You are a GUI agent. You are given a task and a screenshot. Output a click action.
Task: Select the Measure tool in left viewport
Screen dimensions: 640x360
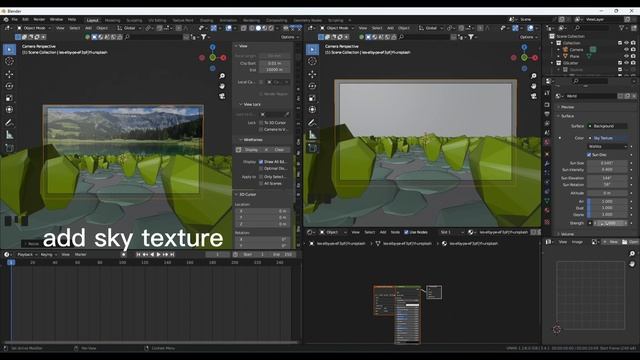click(x=9, y=135)
